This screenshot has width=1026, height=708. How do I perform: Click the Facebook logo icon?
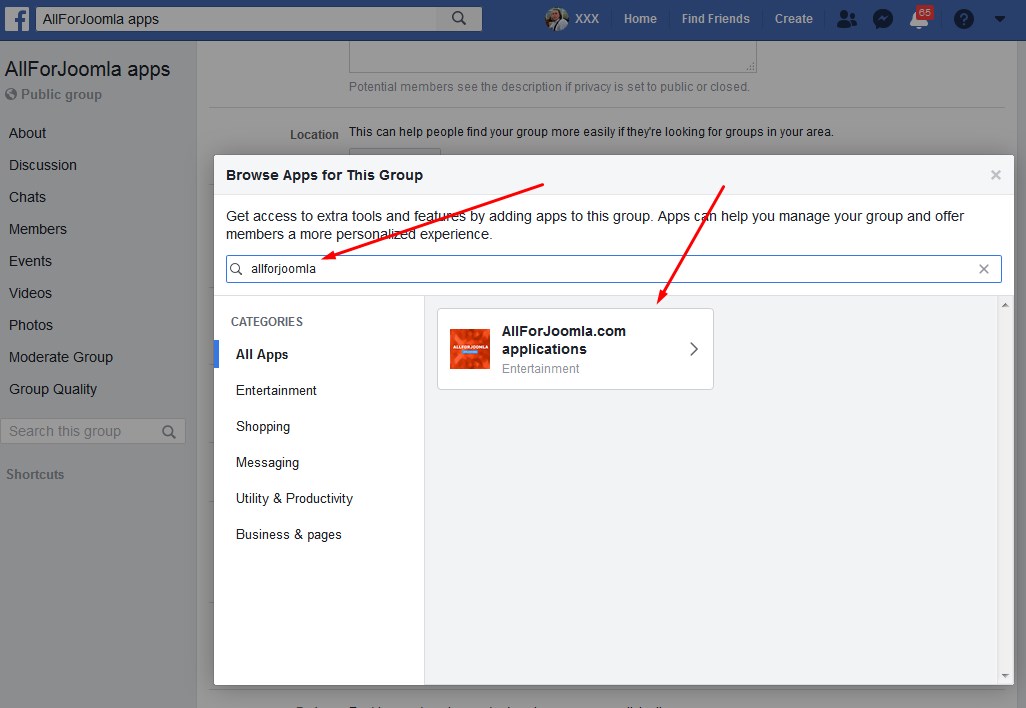point(17,18)
